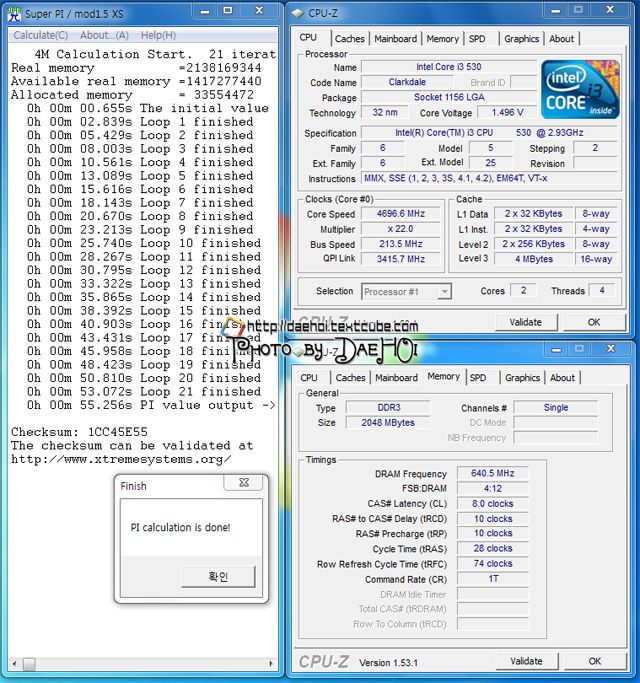Maximize the Super PI window
This screenshot has height=683, width=640.
[x=228, y=11]
